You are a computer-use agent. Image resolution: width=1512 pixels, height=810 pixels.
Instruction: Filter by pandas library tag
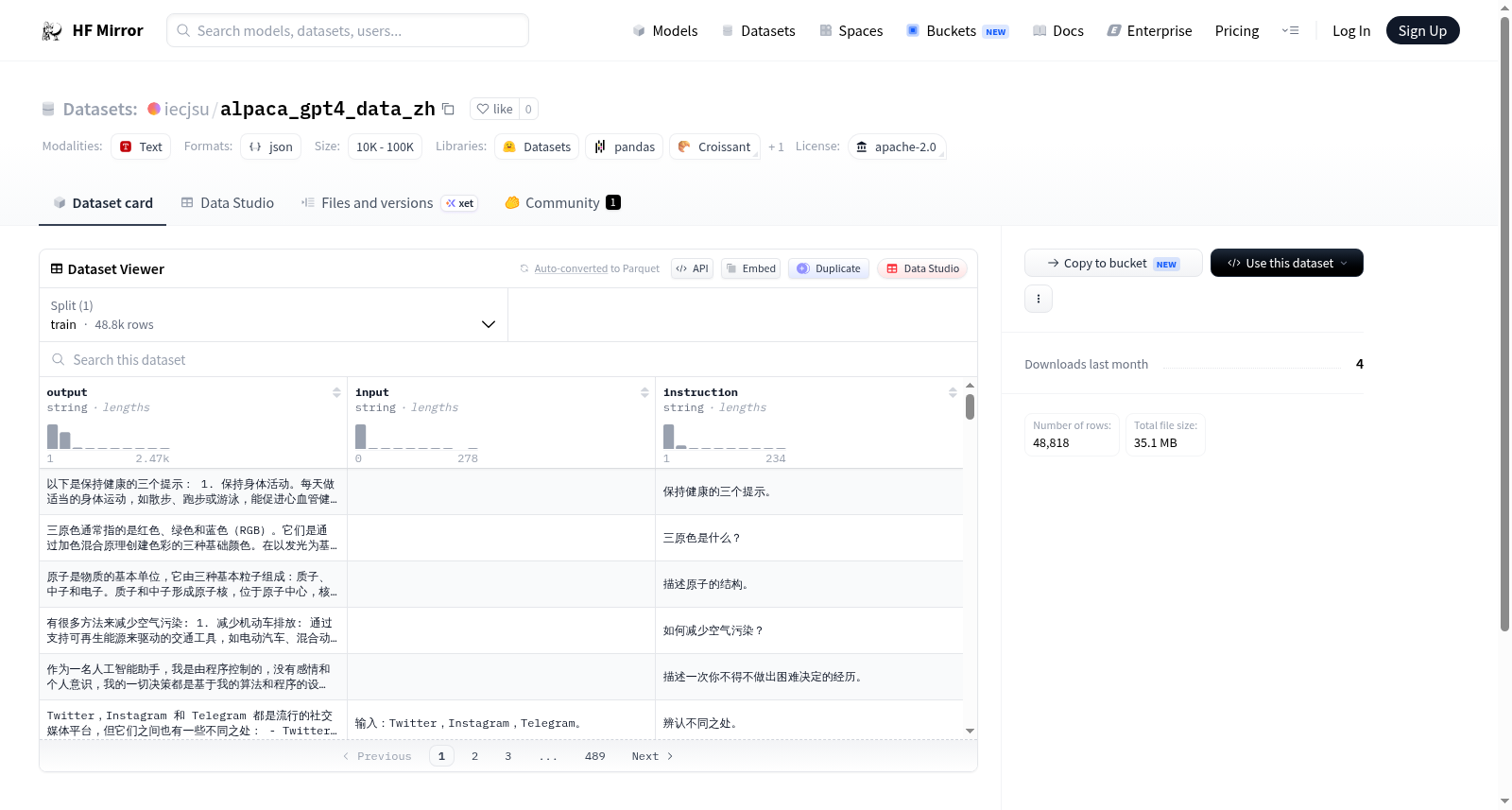tap(625, 146)
